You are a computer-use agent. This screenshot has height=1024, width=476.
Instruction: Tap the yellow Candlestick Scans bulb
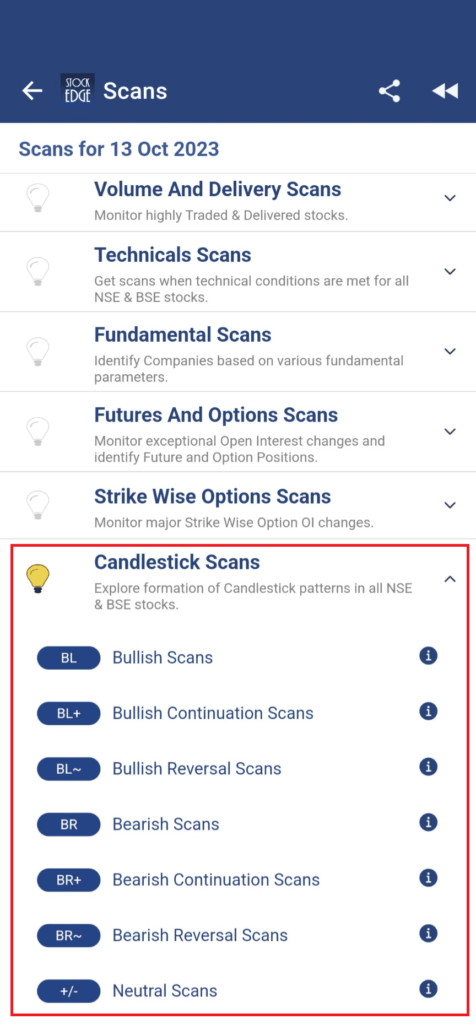[x=37, y=579]
